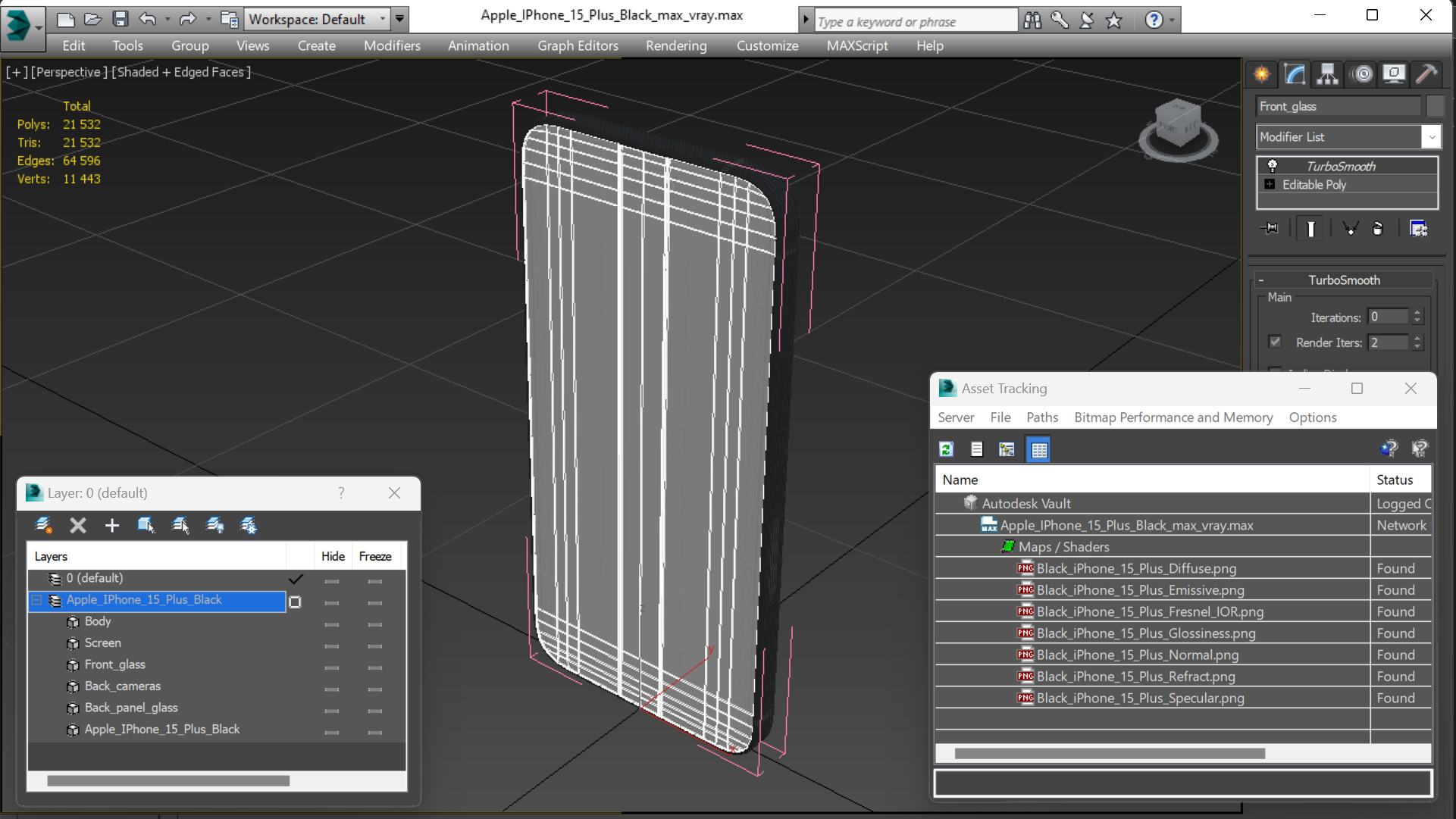Image resolution: width=1456 pixels, height=819 pixels.
Task: Open the Motion command panel tab
Action: point(1363,74)
